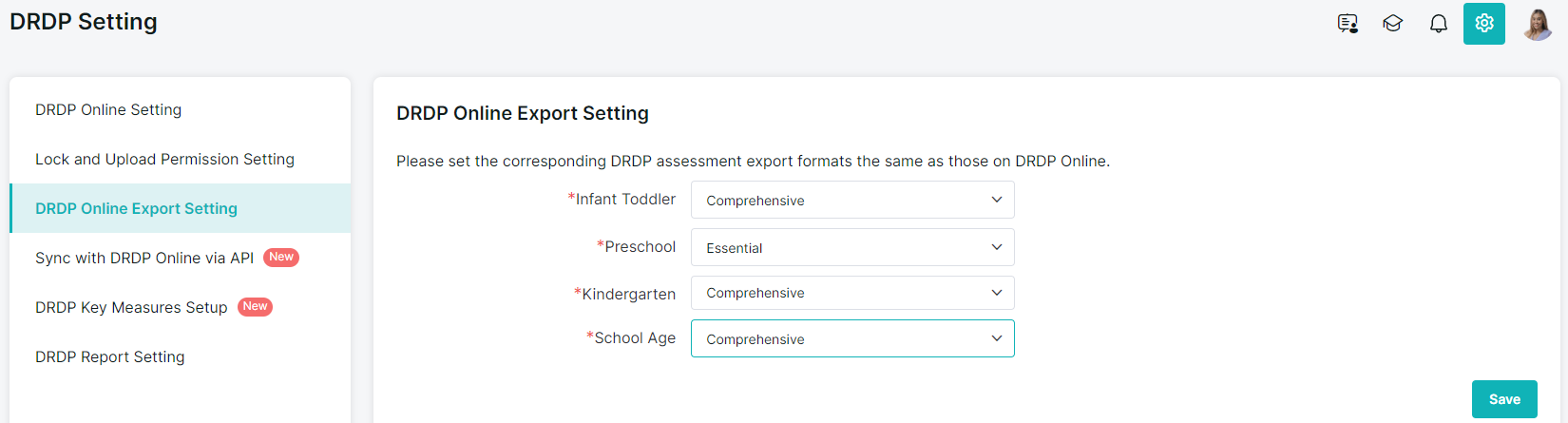Navigate to DRDP Report Setting
The width and height of the screenshot is (1568, 423).
(x=110, y=357)
